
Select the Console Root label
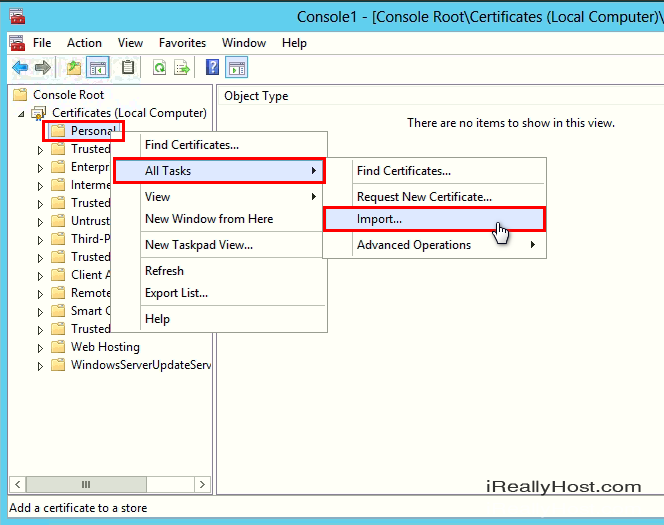click(69, 94)
